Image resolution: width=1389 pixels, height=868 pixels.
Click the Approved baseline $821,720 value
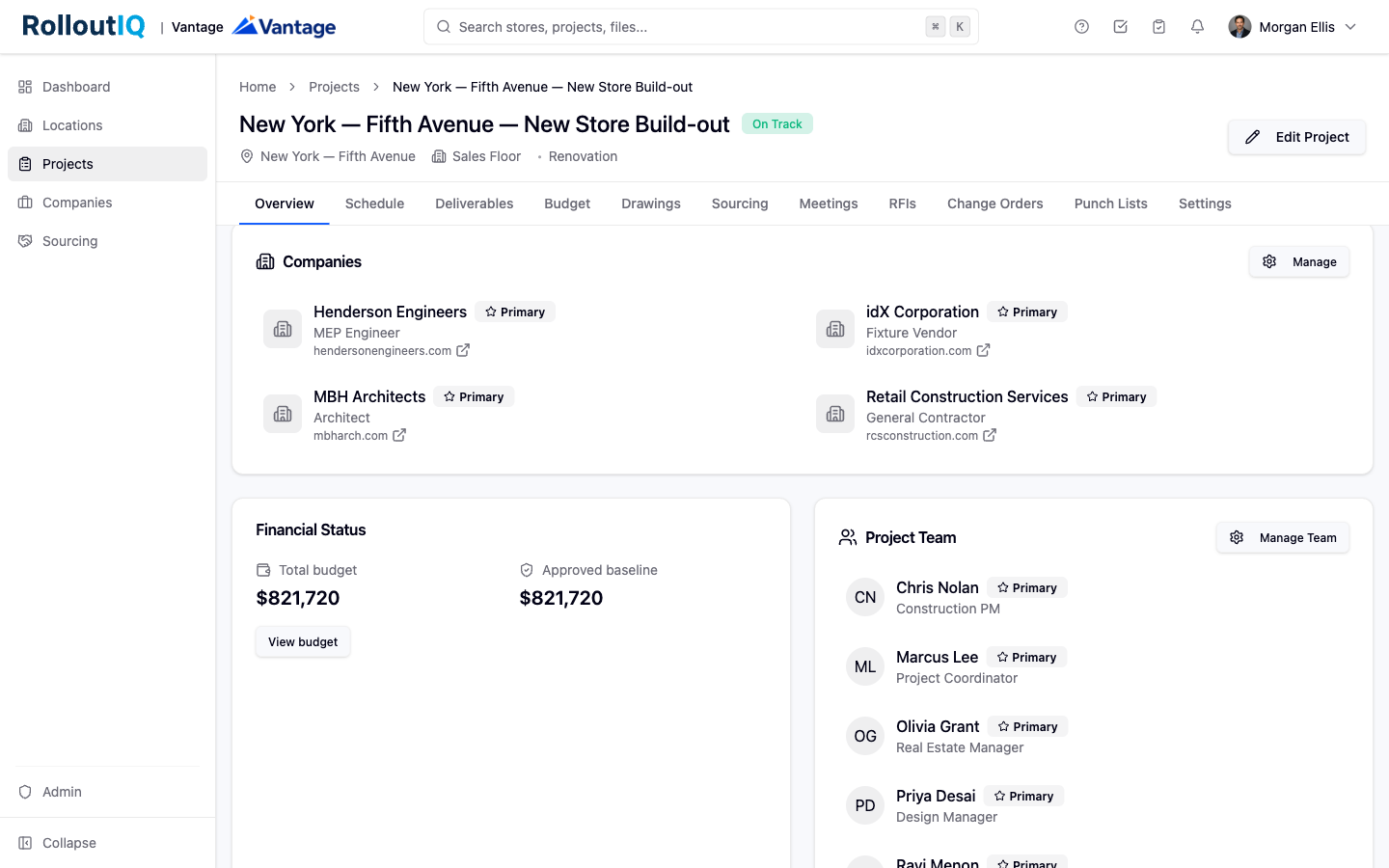click(561, 598)
